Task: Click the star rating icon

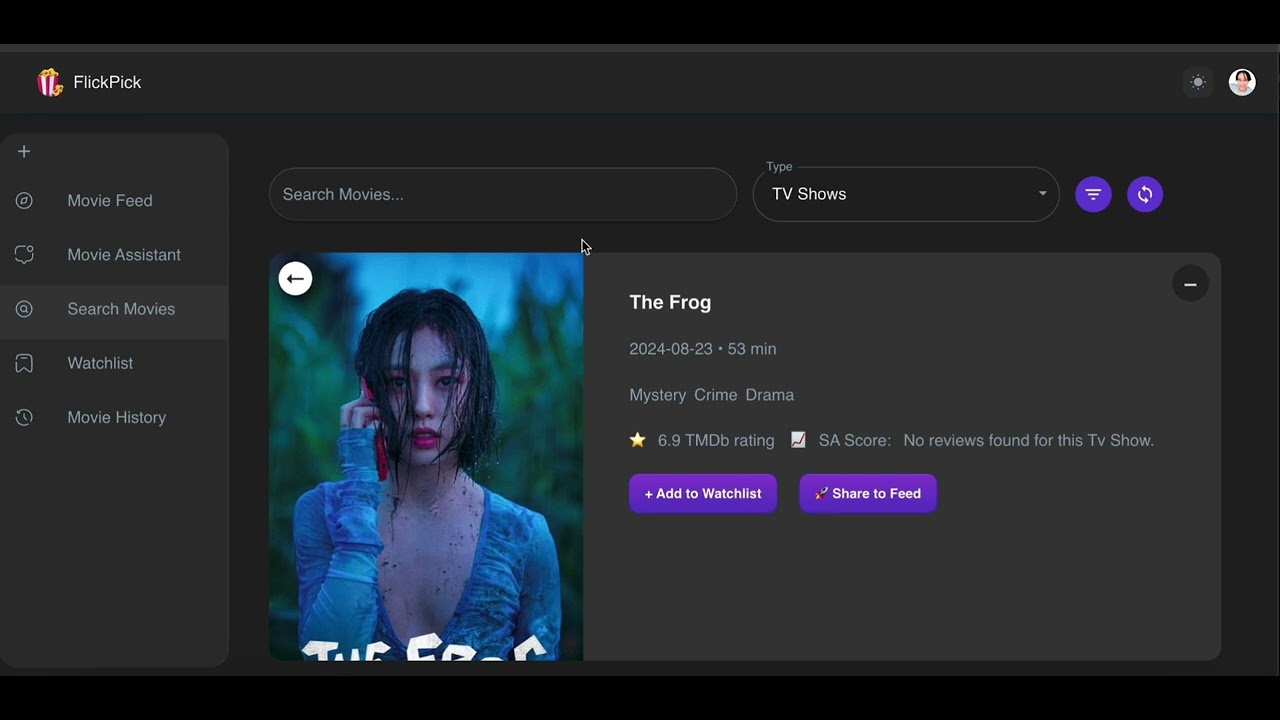Action: pos(637,440)
